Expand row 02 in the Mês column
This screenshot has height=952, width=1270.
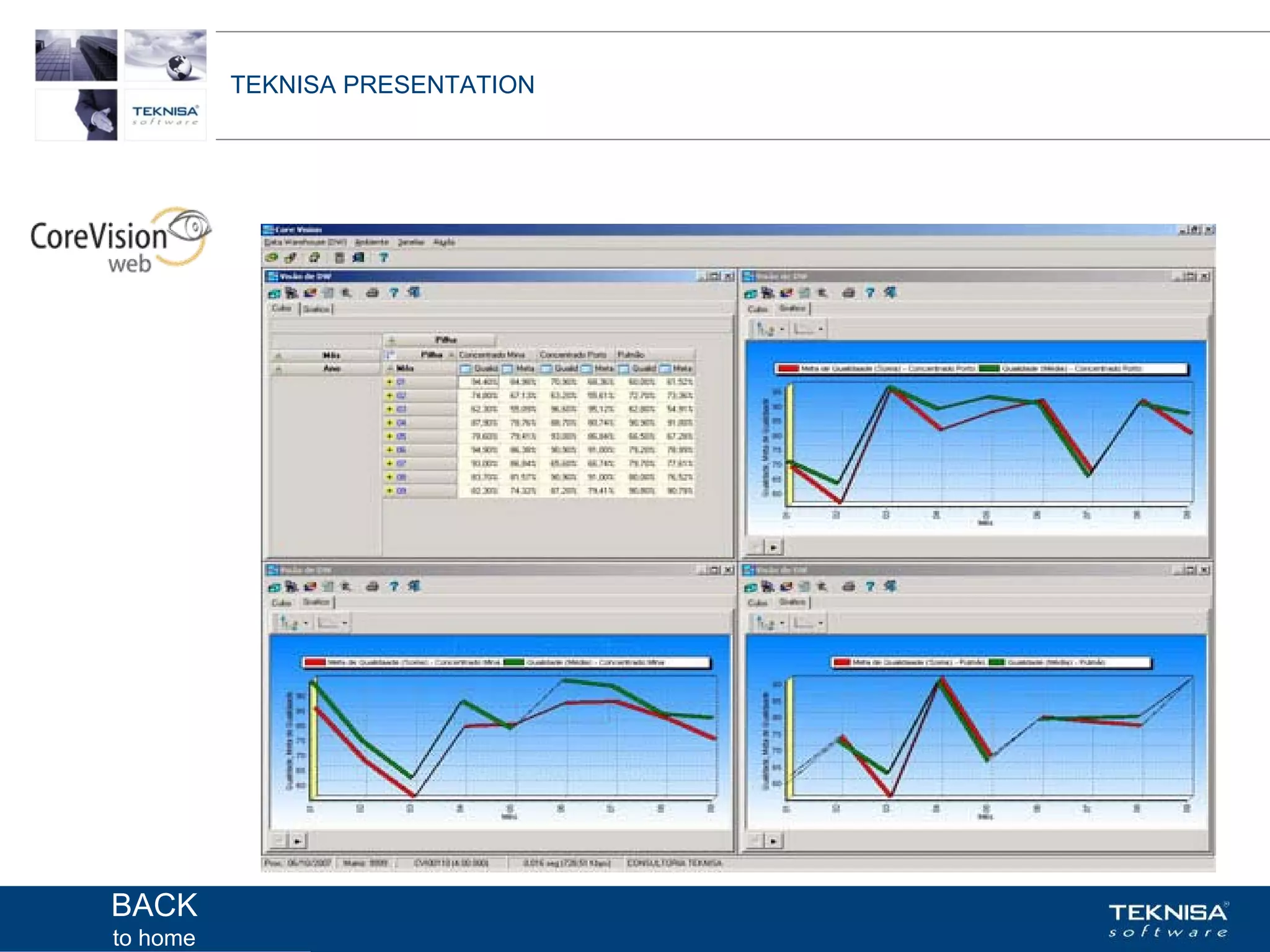pos(390,395)
